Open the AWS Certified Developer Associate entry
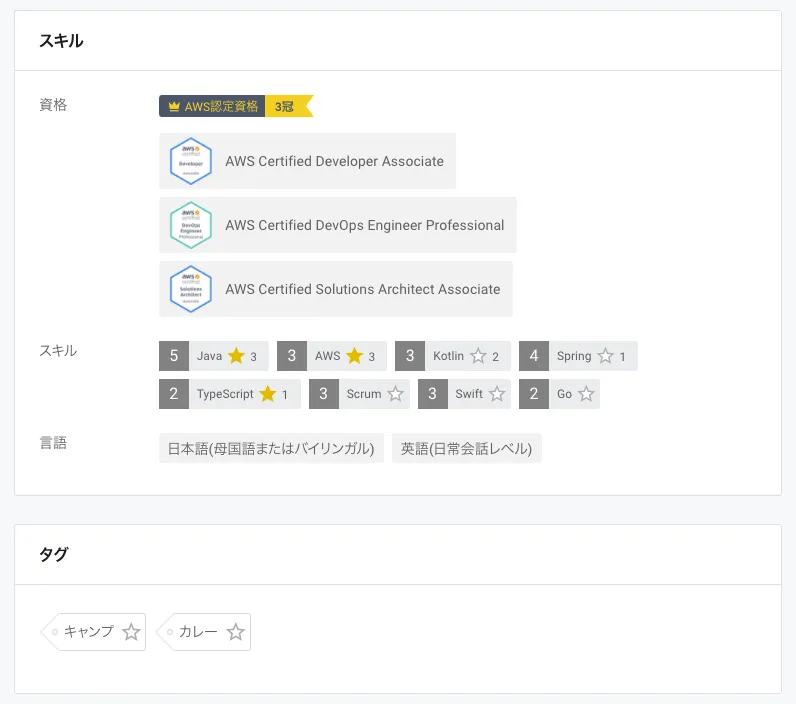 [x=307, y=161]
